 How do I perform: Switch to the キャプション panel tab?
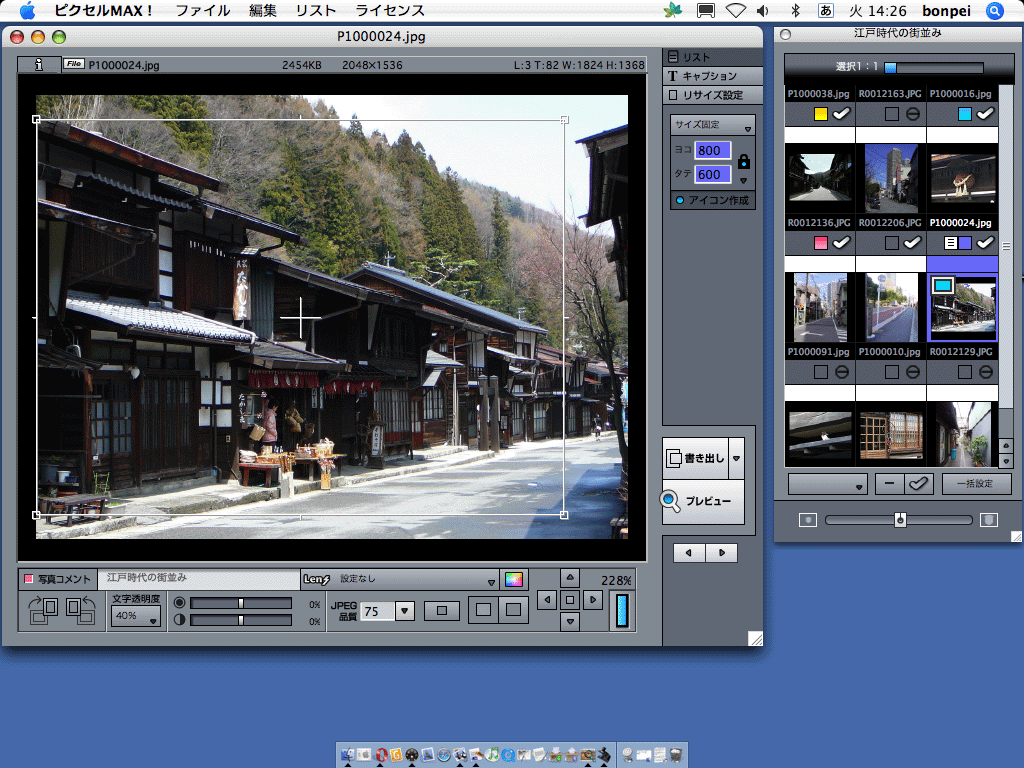pos(712,76)
